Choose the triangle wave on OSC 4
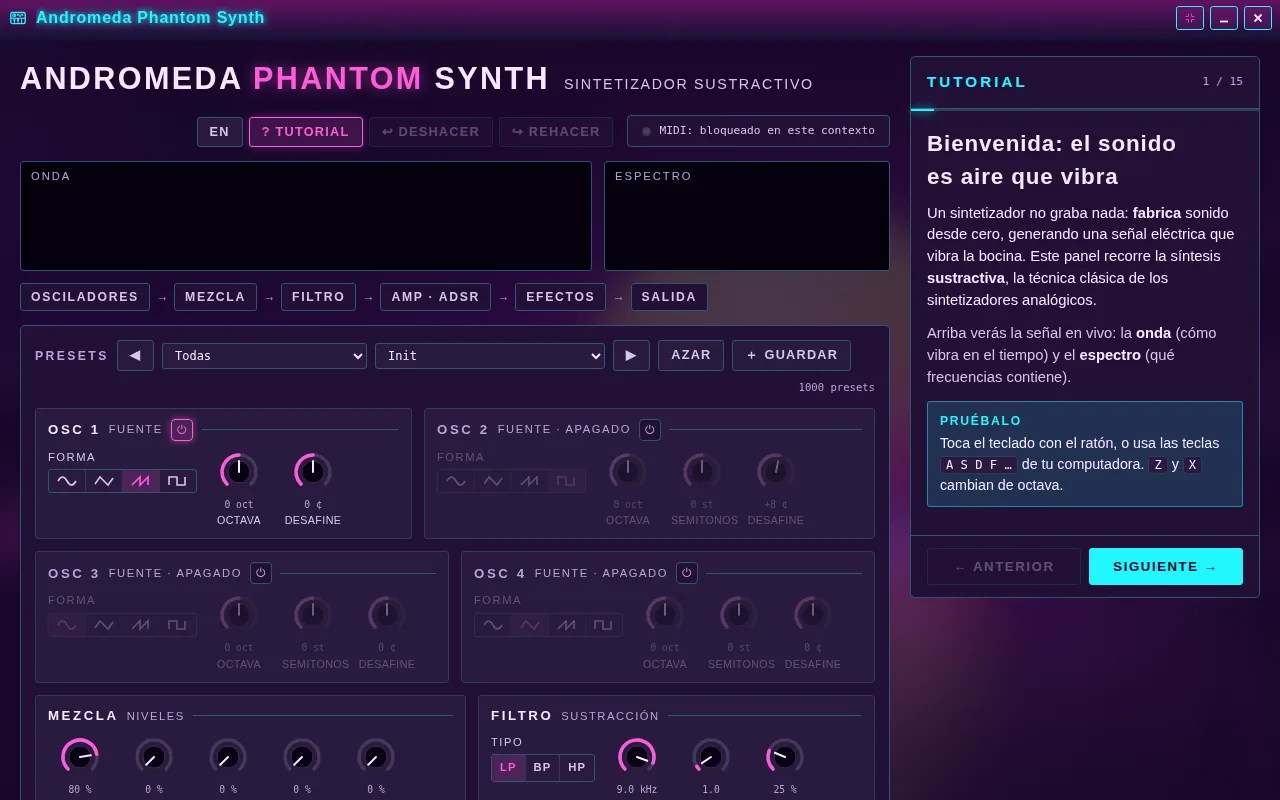 pos(530,625)
